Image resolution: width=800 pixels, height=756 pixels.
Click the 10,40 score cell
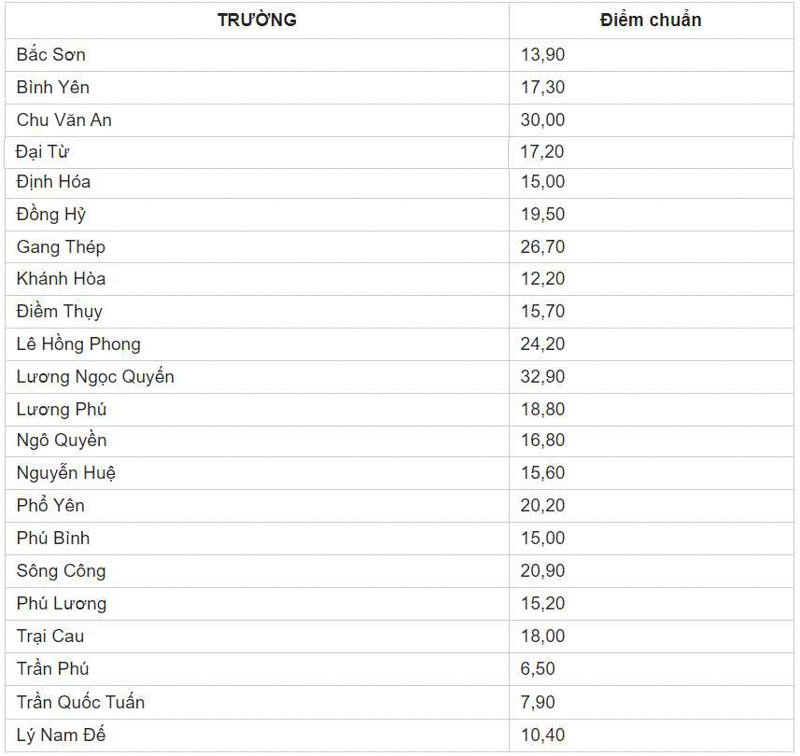pyautogui.click(x=543, y=735)
